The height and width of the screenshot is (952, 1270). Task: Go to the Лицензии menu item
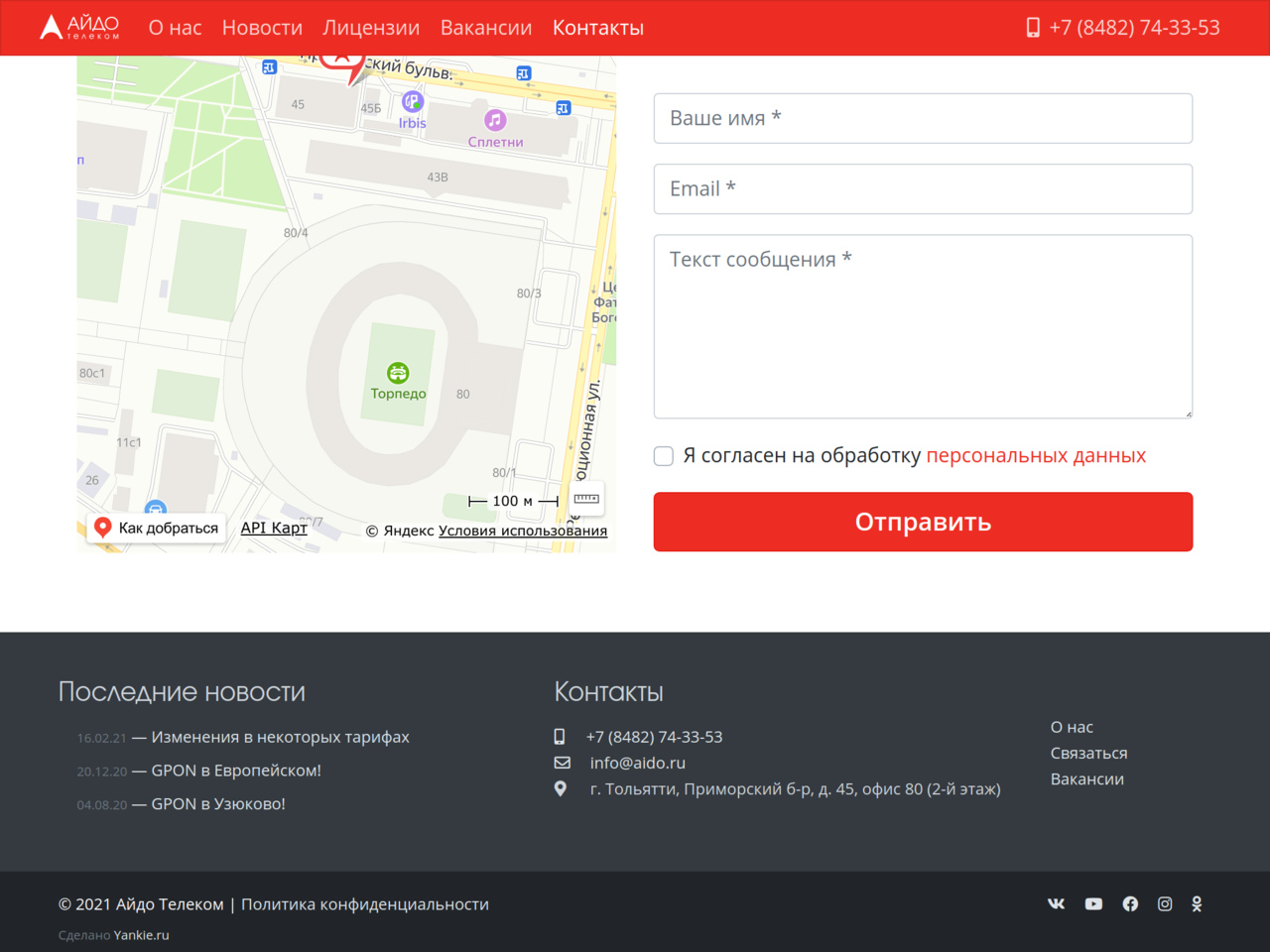tap(371, 28)
